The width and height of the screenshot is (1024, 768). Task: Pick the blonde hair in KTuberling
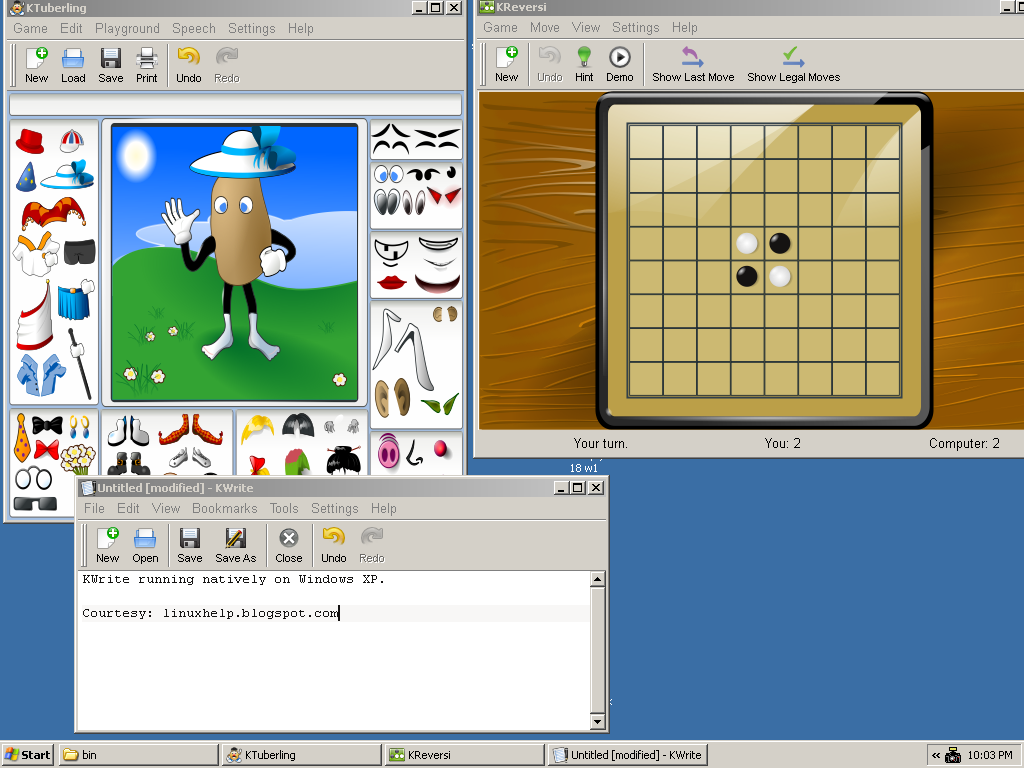point(257,429)
